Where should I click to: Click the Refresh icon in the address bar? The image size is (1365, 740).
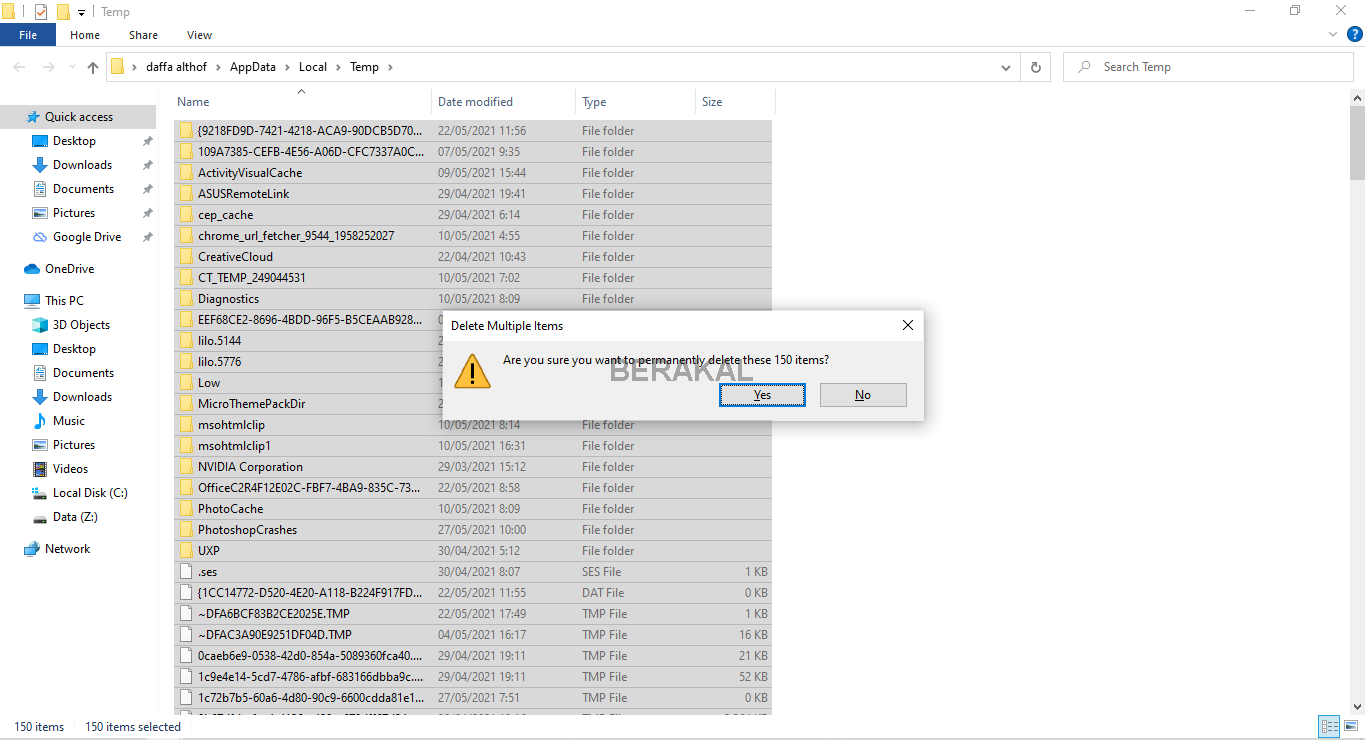tap(1035, 66)
